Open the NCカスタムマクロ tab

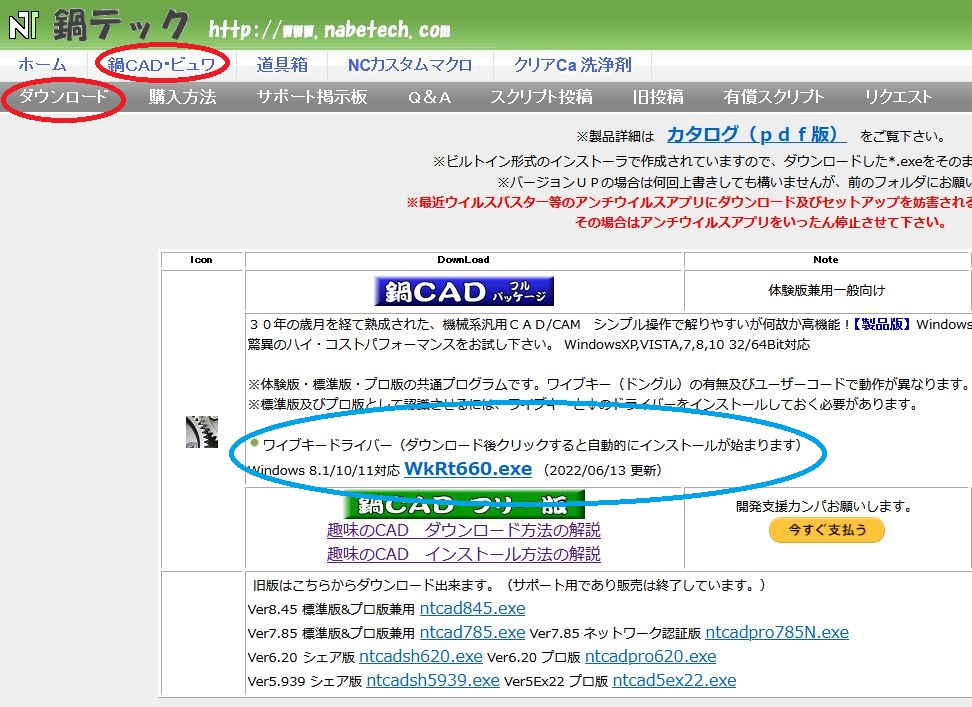coord(410,64)
